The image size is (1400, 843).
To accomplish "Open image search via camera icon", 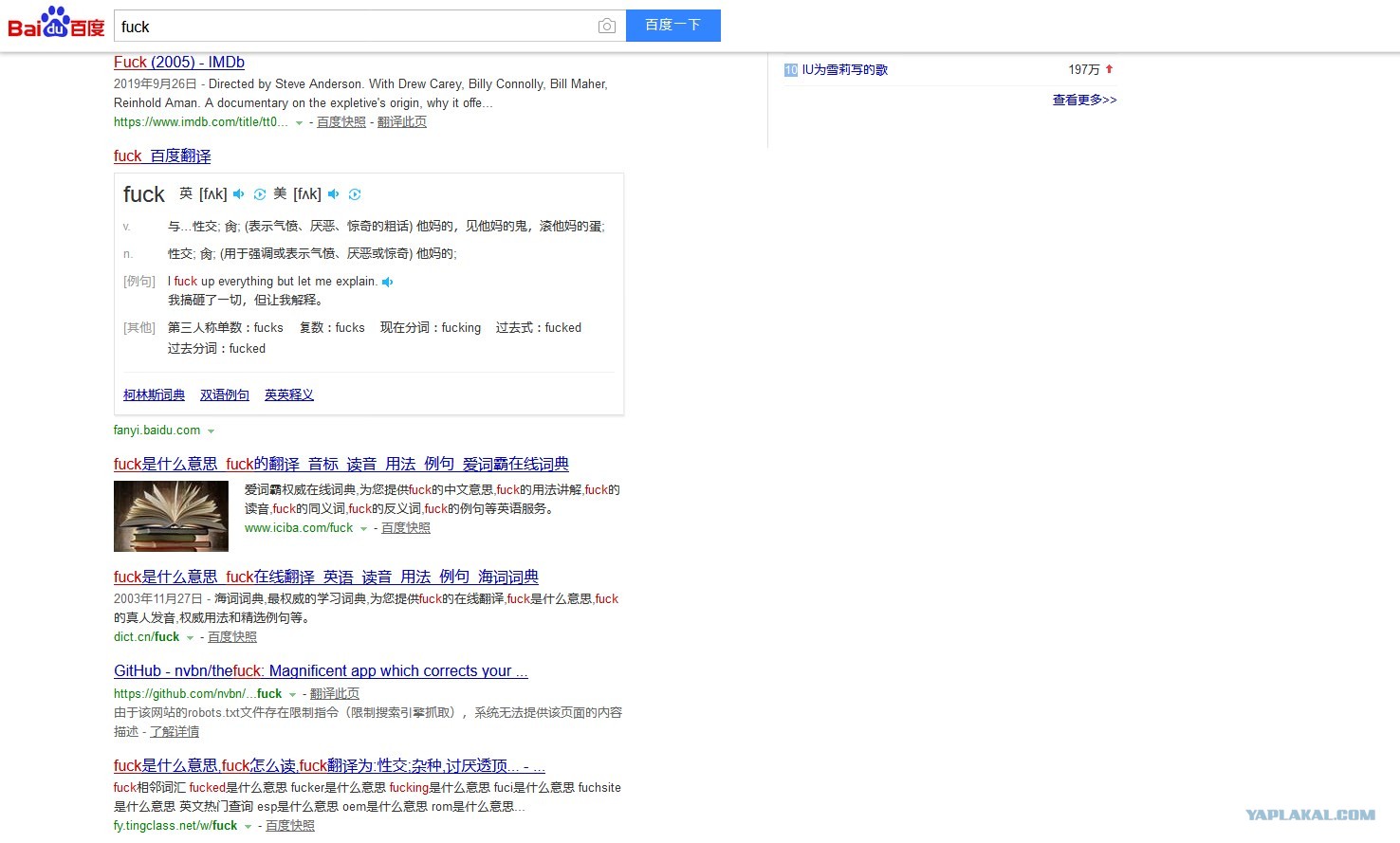I will coord(607,27).
